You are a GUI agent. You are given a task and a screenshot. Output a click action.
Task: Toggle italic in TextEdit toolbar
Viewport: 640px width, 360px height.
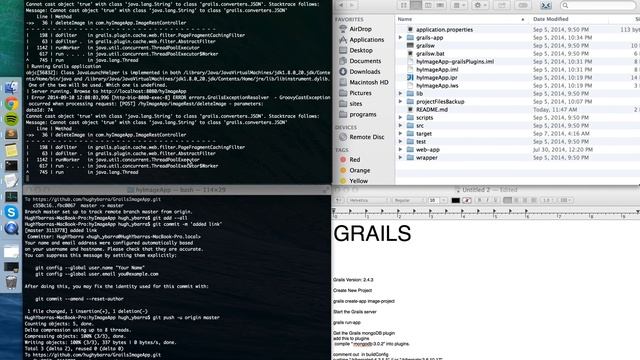pyautogui.click(x=487, y=200)
